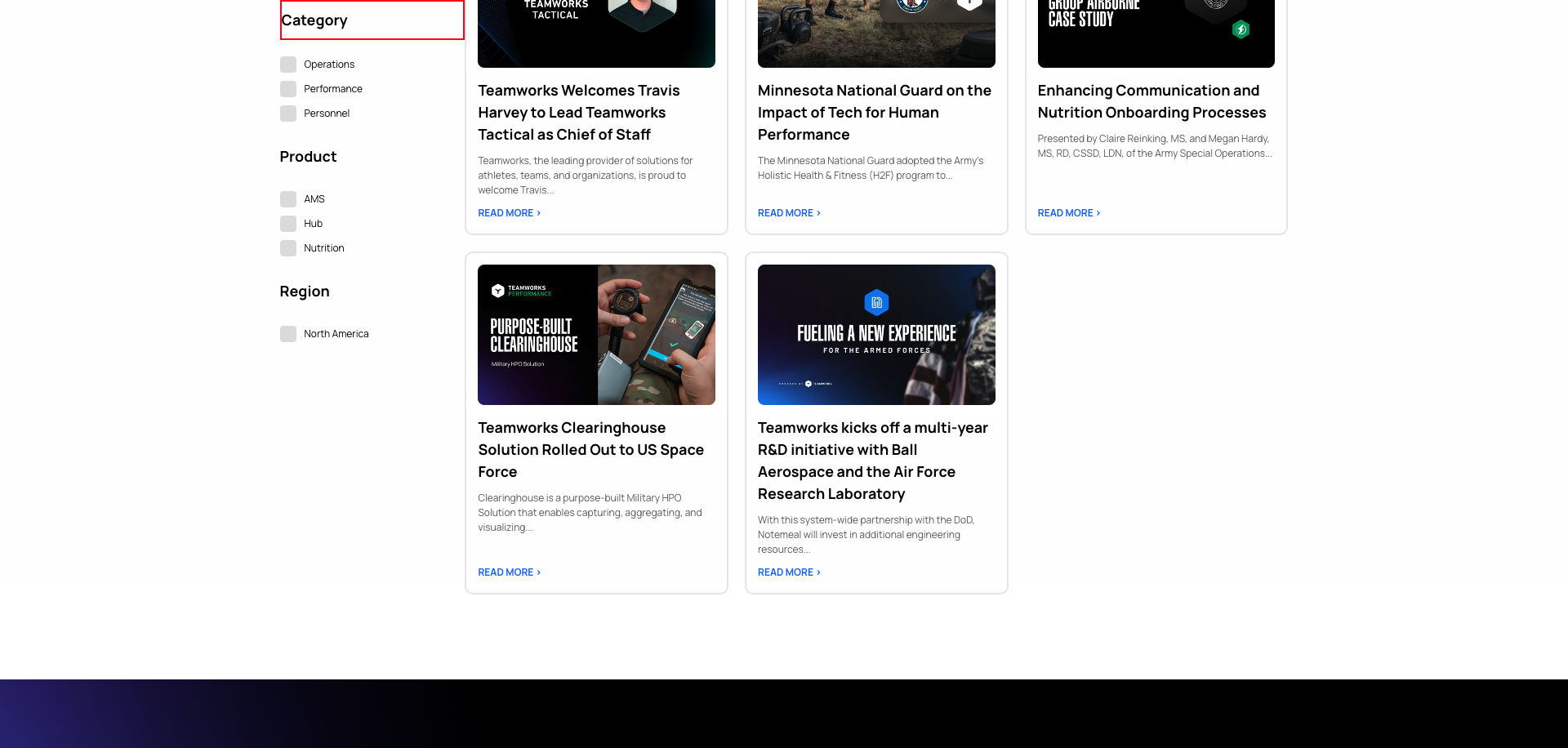Click the Teamworks Performance logo in Clearinghouse image
Image resolution: width=1568 pixels, height=748 pixels.
click(x=521, y=292)
